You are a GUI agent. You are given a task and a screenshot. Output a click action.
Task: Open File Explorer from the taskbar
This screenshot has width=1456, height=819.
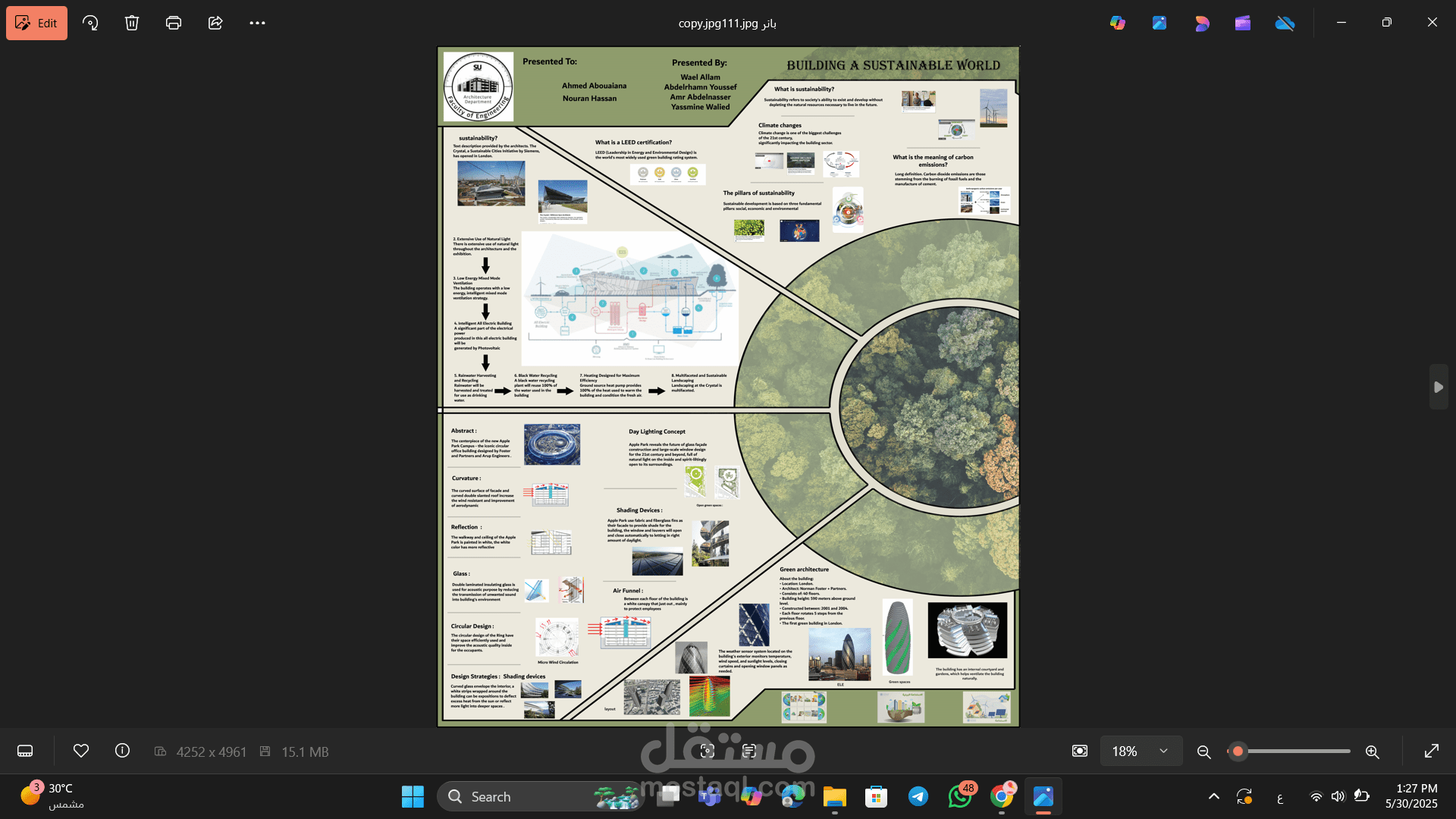(x=835, y=796)
